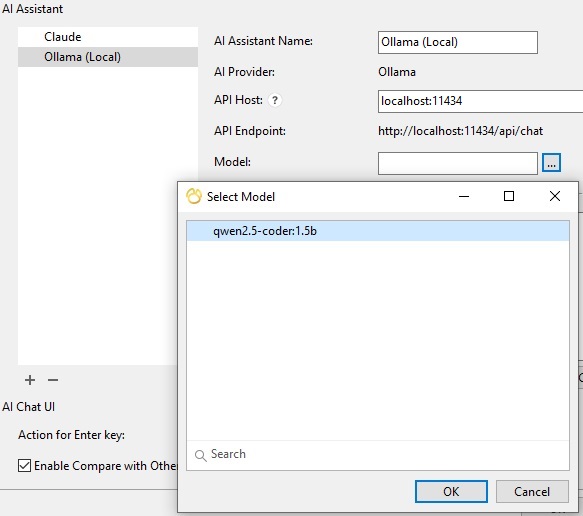Click the Ollama provider value text
Image resolution: width=583 pixels, height=516 pixels.
pos(397,72)
